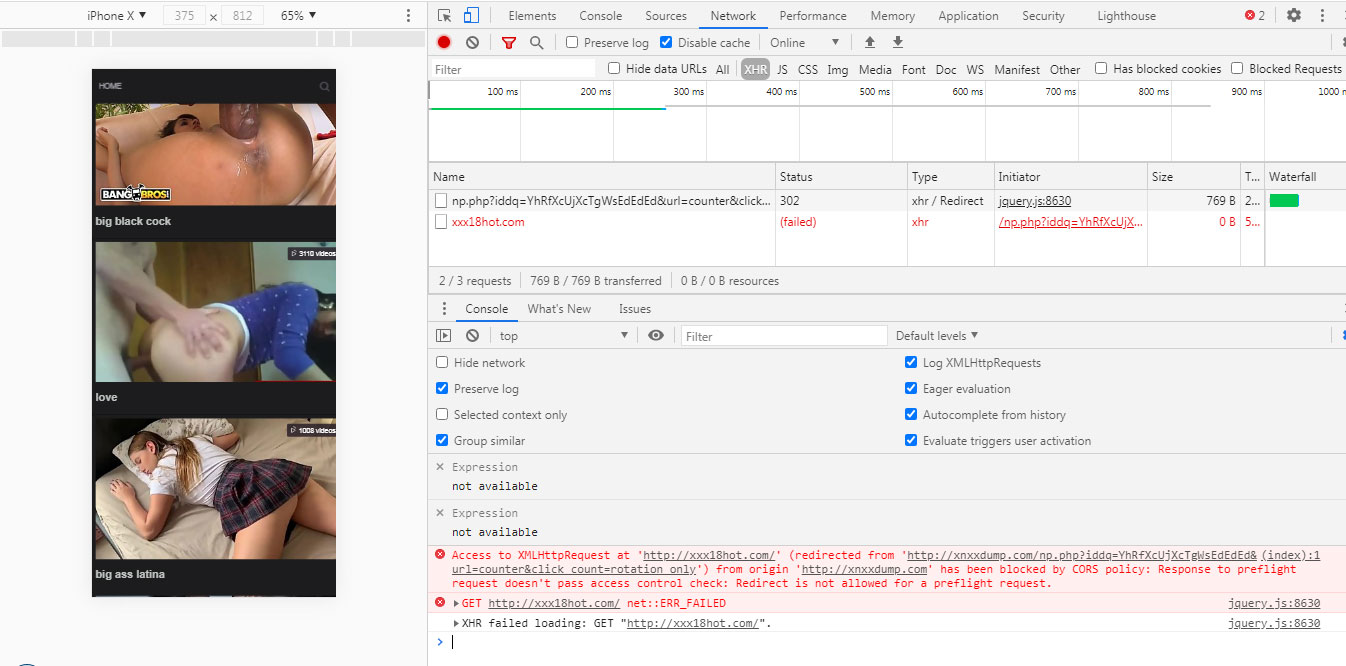This screenshot has width=1346, height=666.
Task: Uncheck Autocomplete from history
Action: click(x=911, y=414)
